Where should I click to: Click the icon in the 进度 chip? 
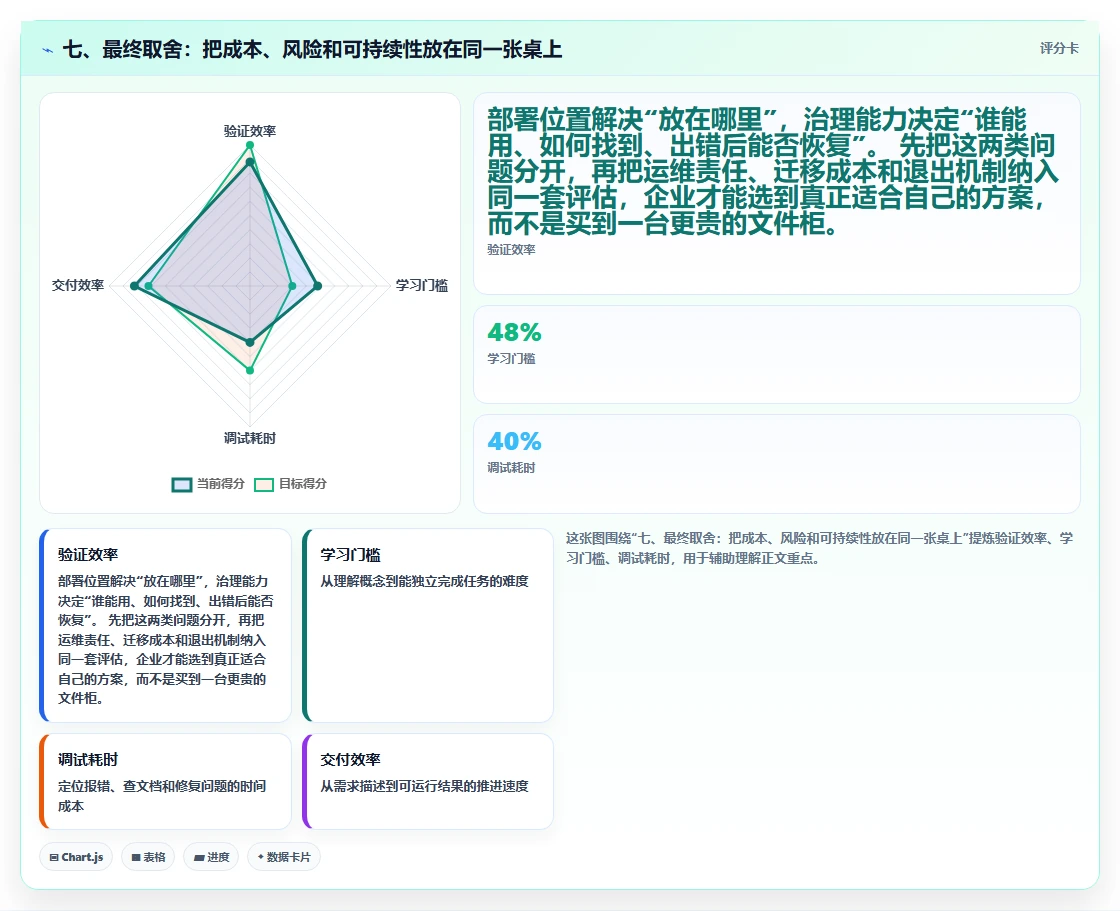coord(199,857)
